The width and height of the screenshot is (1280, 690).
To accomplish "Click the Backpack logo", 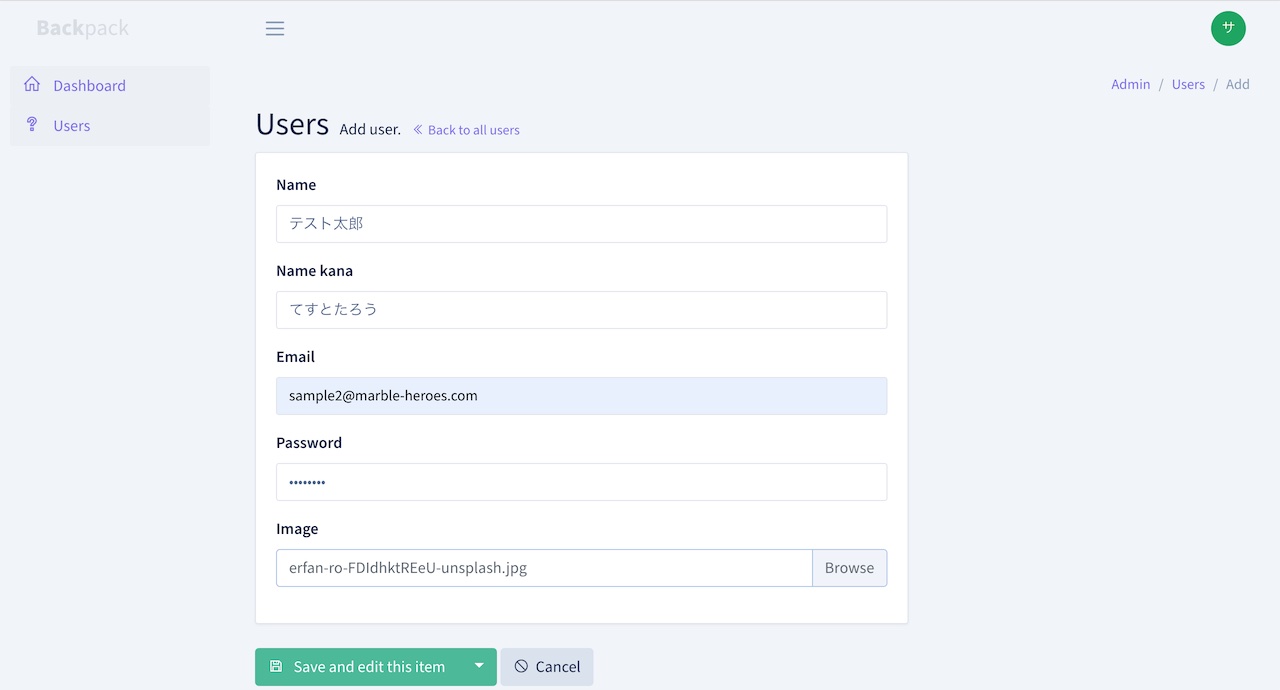I will pyautogui.click(x=82, y=28).
